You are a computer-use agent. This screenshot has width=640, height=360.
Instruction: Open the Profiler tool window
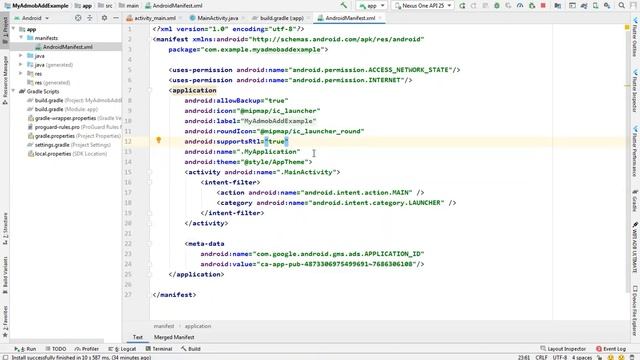coord(87,349)
